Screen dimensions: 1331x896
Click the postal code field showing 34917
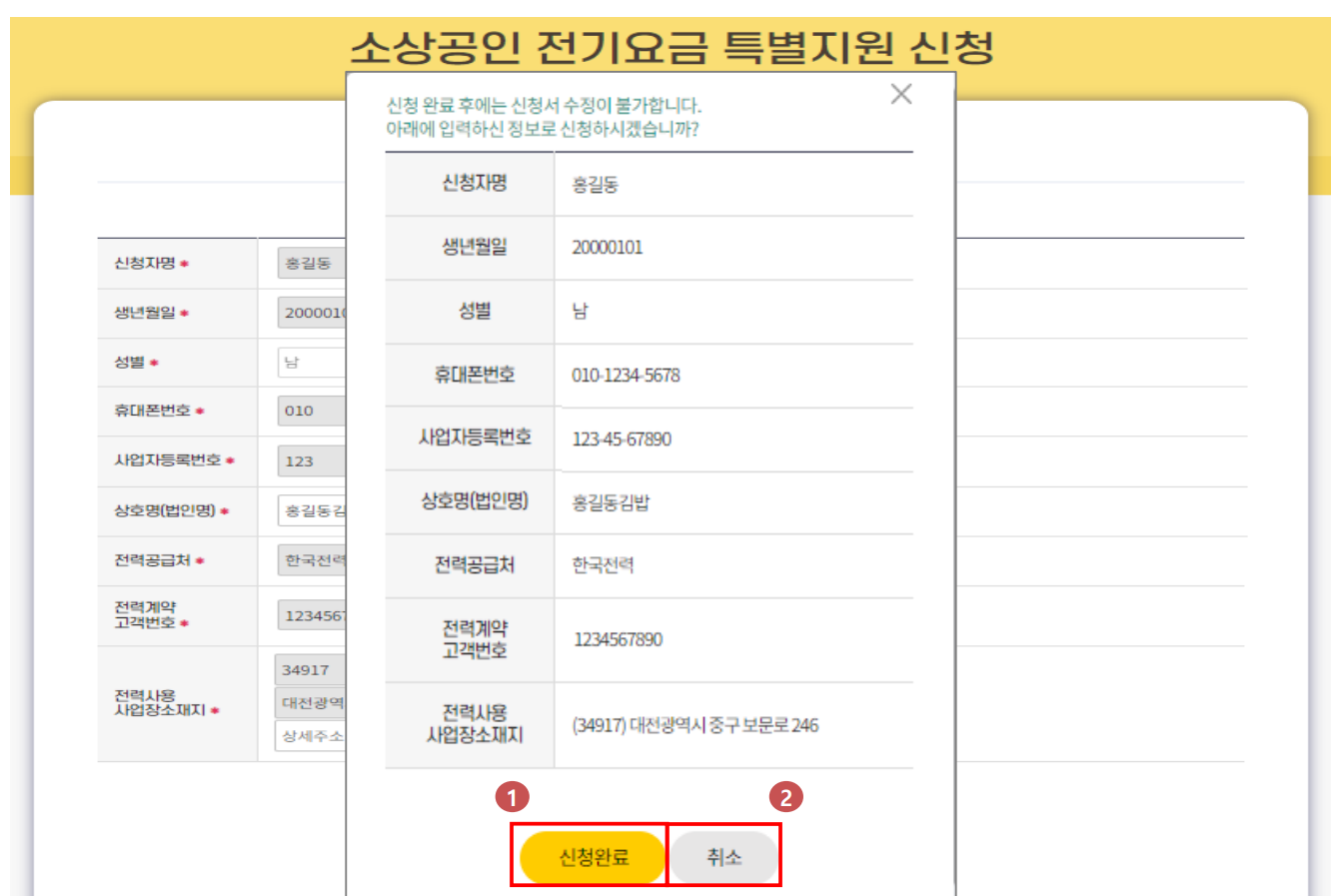310,669
